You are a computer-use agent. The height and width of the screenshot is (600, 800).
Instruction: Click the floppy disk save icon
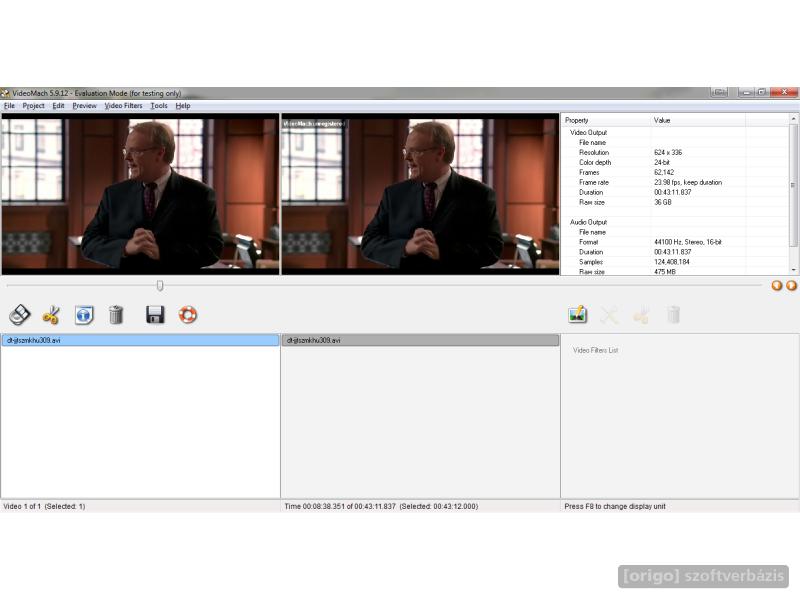click(155, 315)
